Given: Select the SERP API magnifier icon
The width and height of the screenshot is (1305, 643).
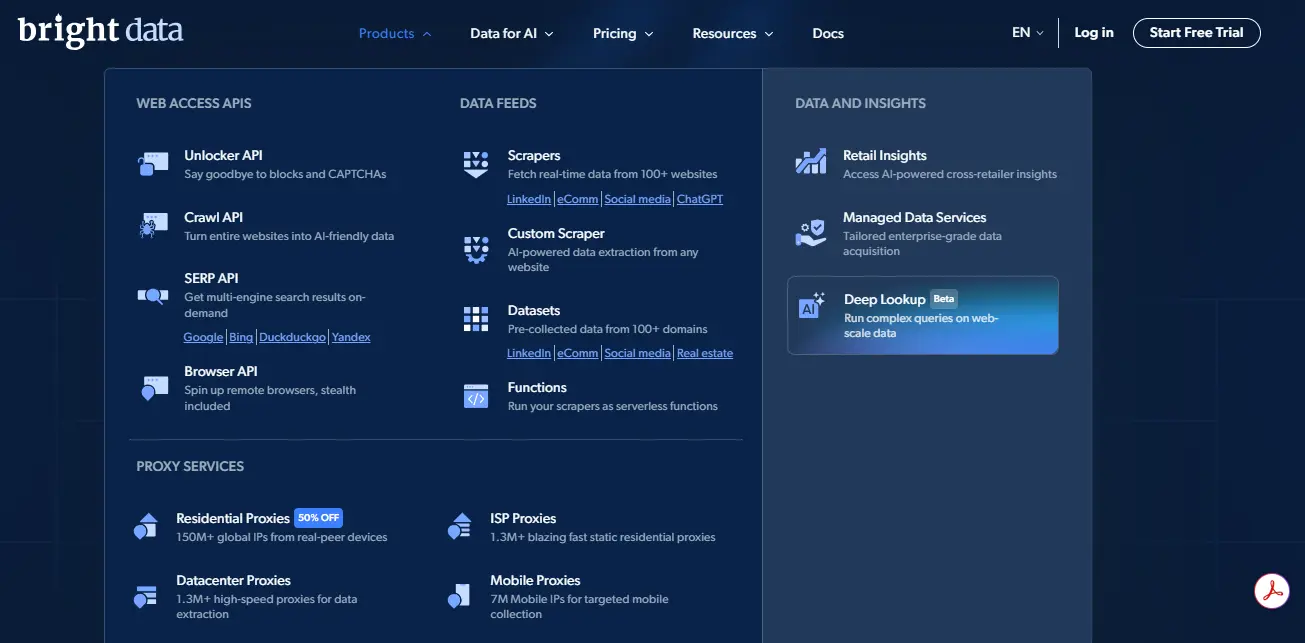Looking at the screenshot, I should pyautogui.click(x=153, y=295).
